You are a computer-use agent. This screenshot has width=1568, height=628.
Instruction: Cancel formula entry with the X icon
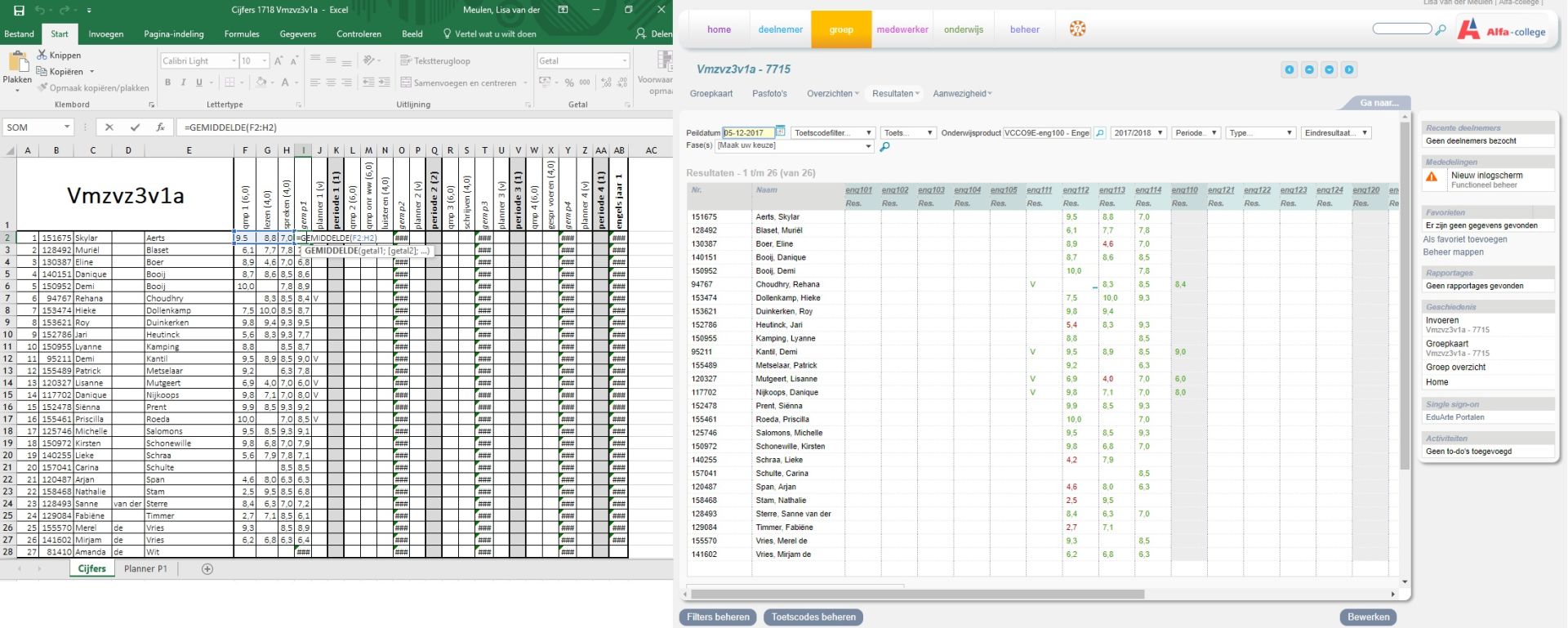109,127
